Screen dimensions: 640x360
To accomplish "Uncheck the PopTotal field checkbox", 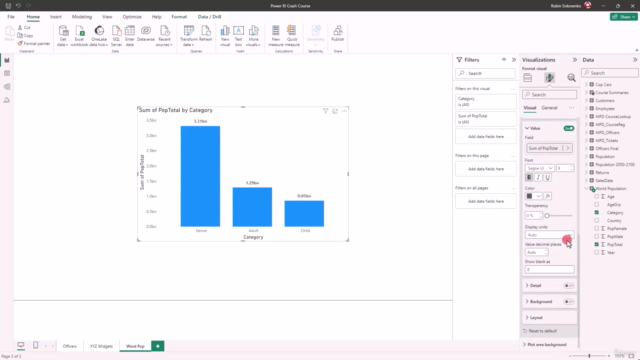I will (x=597, y=244).
